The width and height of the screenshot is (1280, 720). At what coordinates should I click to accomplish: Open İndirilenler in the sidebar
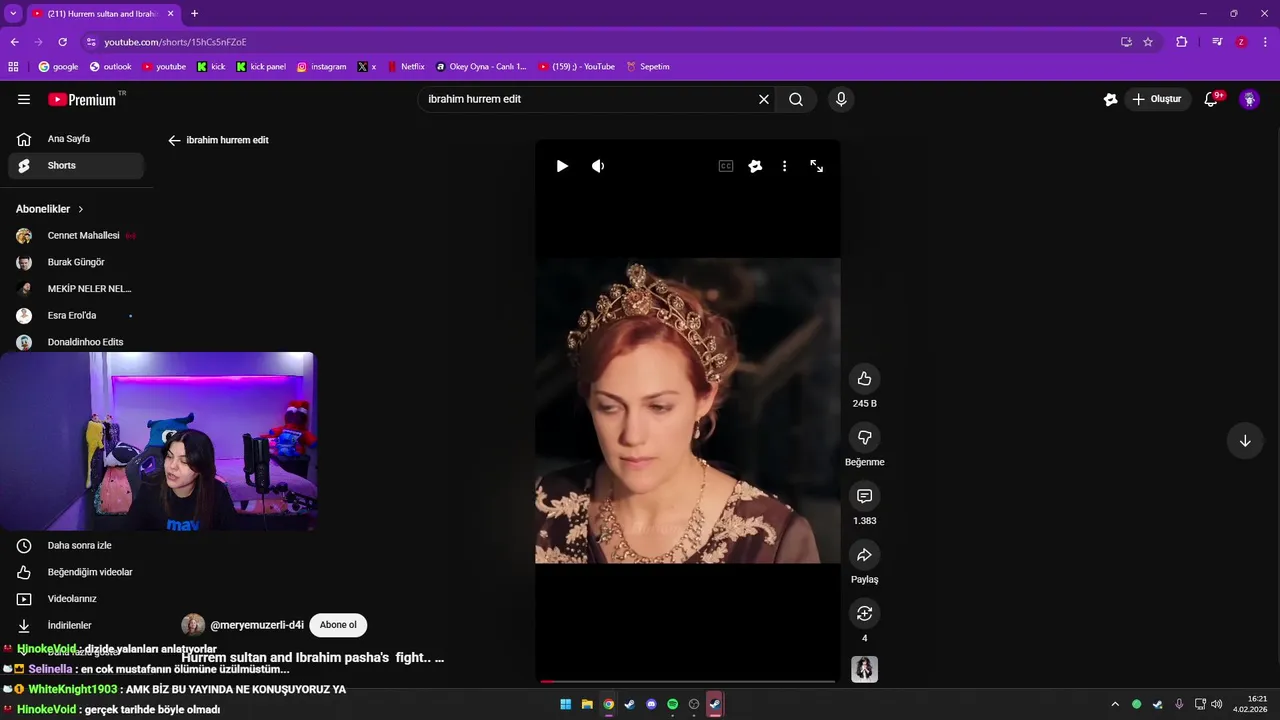click(76, 625)
